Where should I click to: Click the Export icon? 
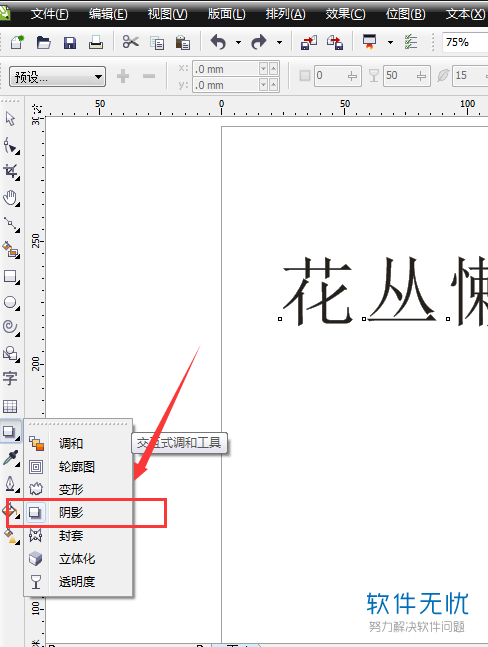335,42
